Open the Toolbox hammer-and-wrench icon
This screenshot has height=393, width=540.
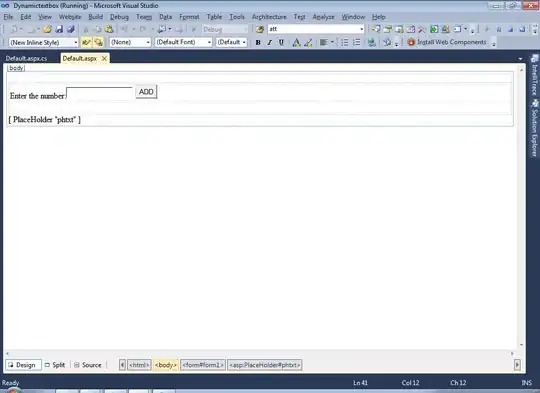coord(422,29)
